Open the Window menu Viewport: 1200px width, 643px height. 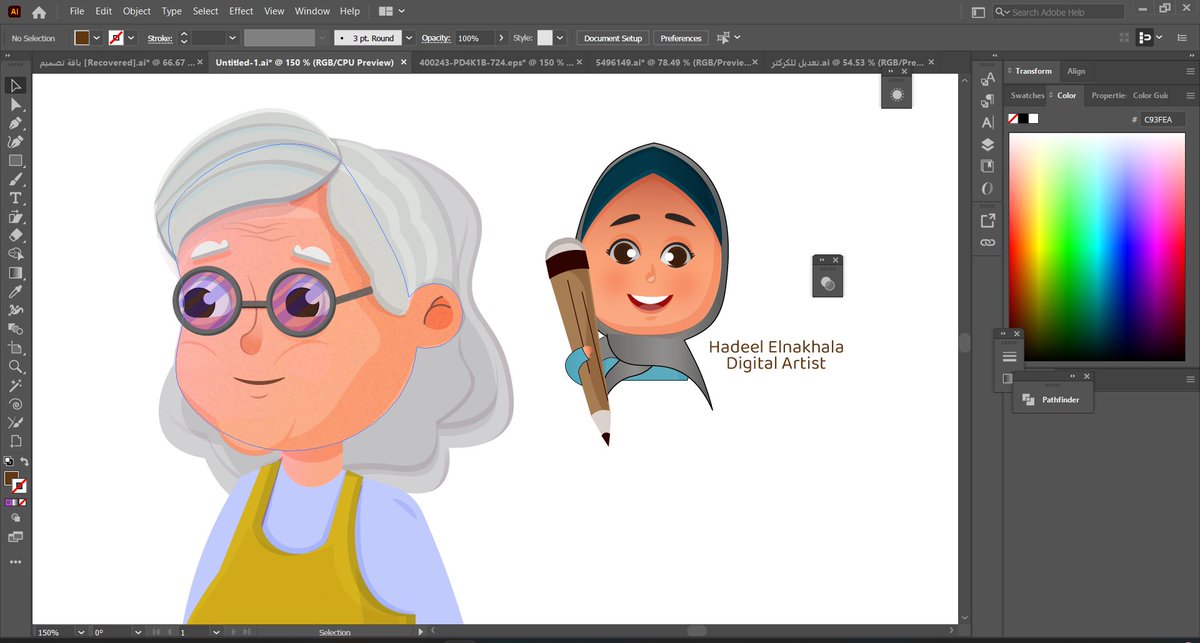(312, 11)
